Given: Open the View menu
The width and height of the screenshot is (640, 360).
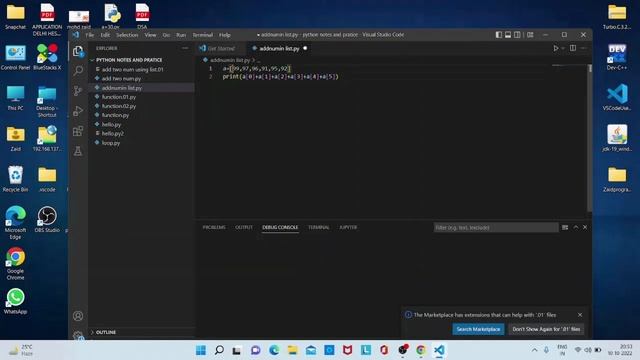Looking at the screenshot, I should (150, 35).
